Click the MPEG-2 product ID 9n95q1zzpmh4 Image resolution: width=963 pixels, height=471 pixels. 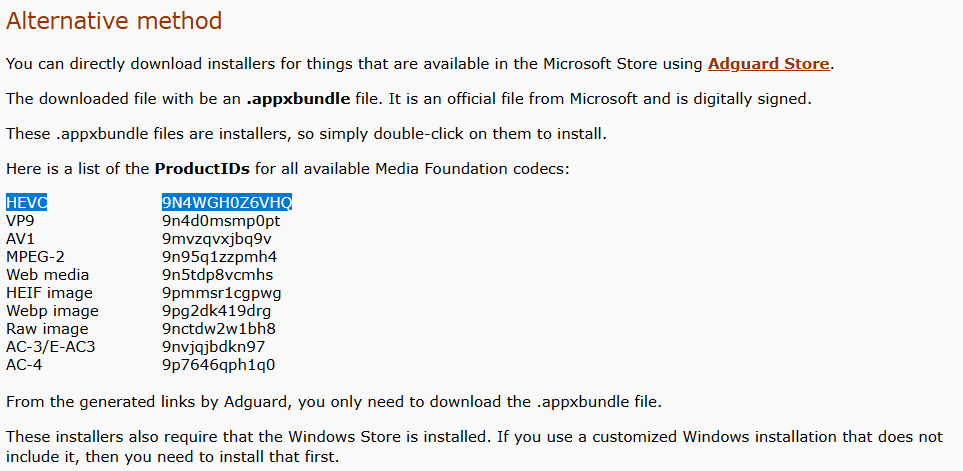tap(220, 257)
